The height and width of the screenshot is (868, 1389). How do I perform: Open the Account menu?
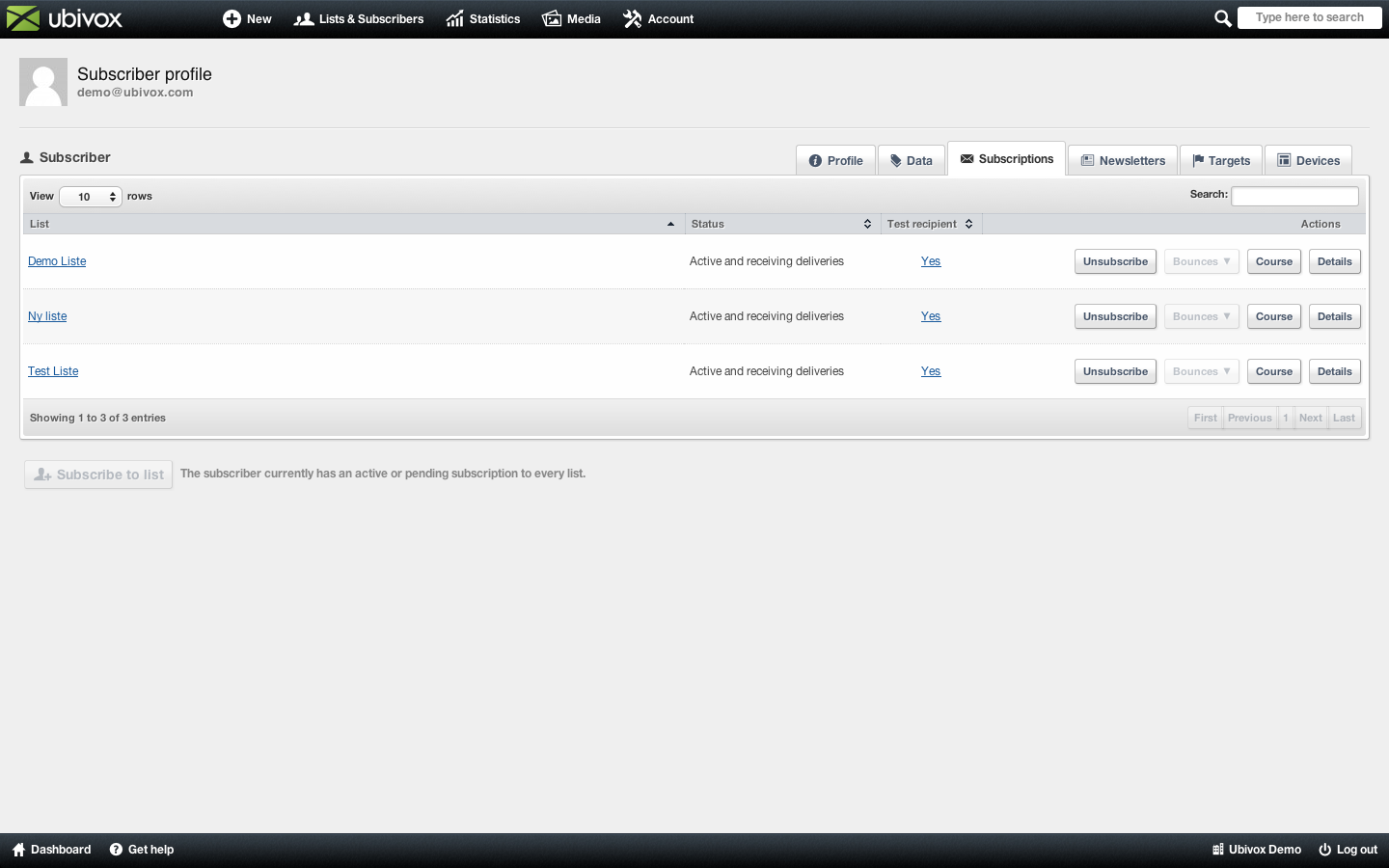tap(658, 18)
